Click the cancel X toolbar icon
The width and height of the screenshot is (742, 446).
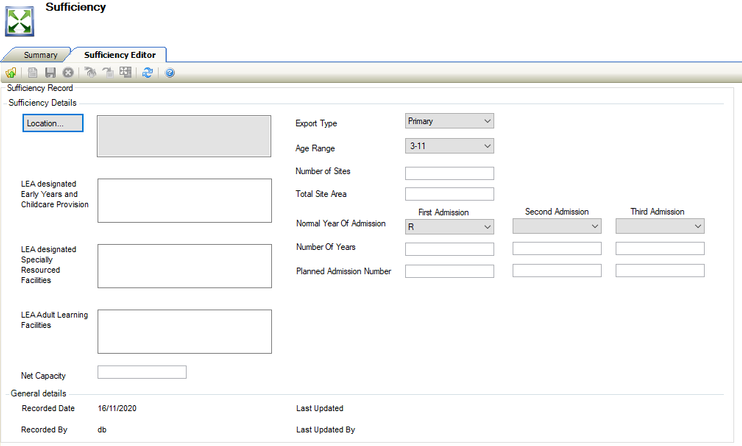click(x=67, y=73)
